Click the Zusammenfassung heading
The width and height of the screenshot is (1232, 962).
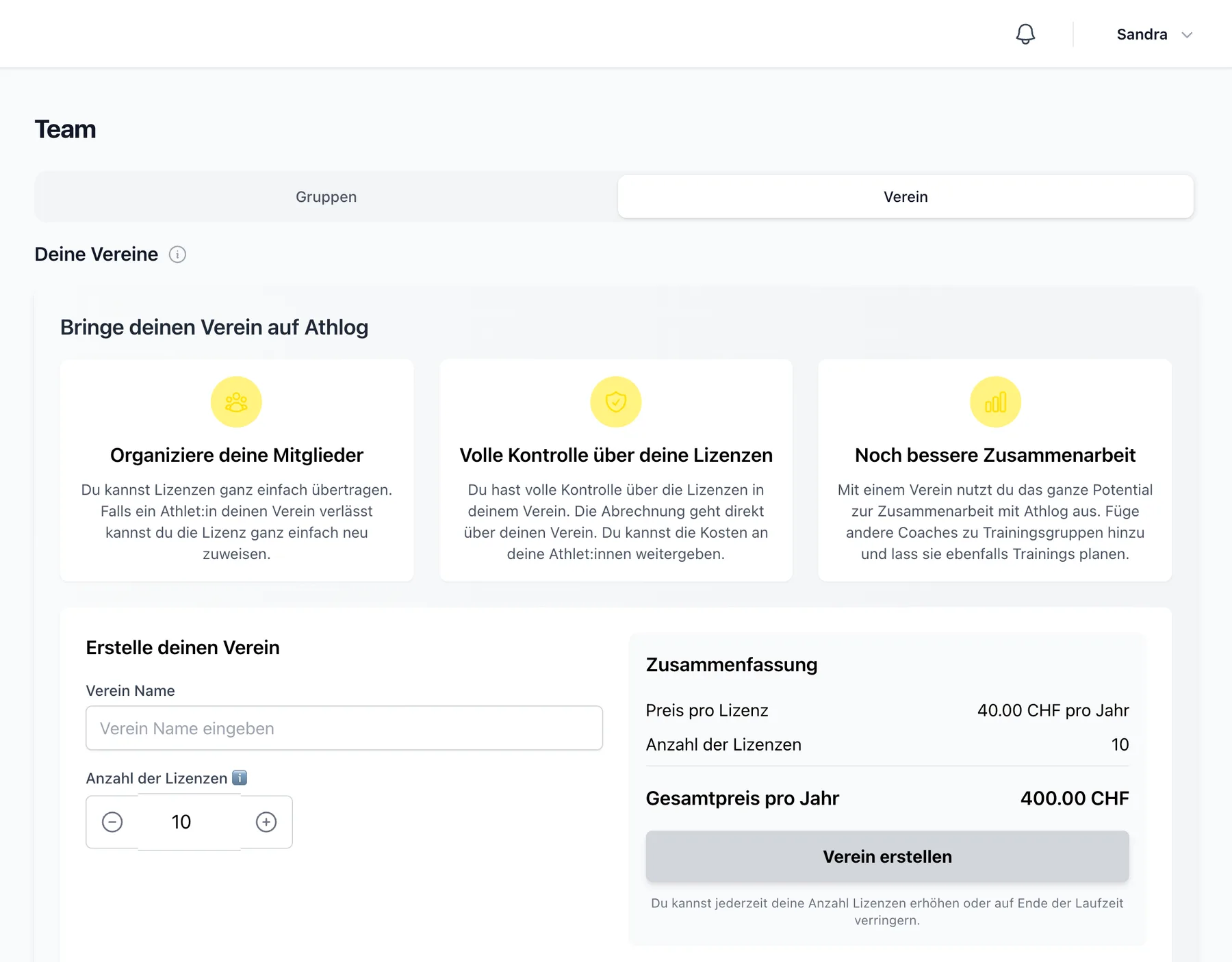[x=732, y=664]
